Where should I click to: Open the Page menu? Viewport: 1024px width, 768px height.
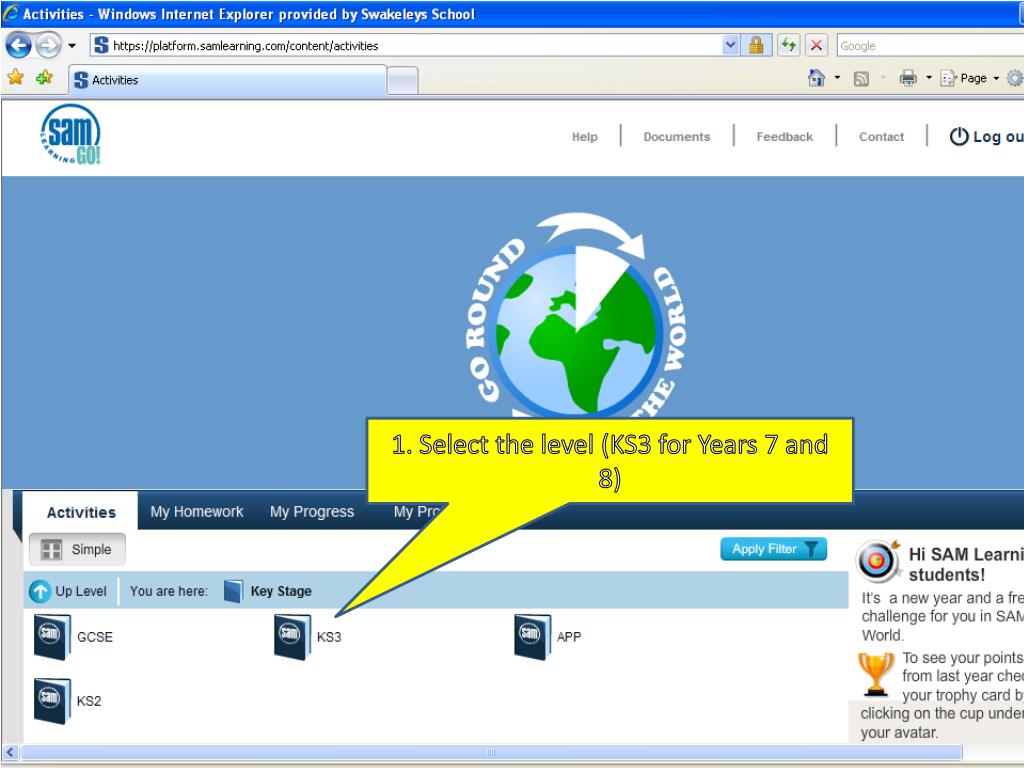[x=970, y=78]
